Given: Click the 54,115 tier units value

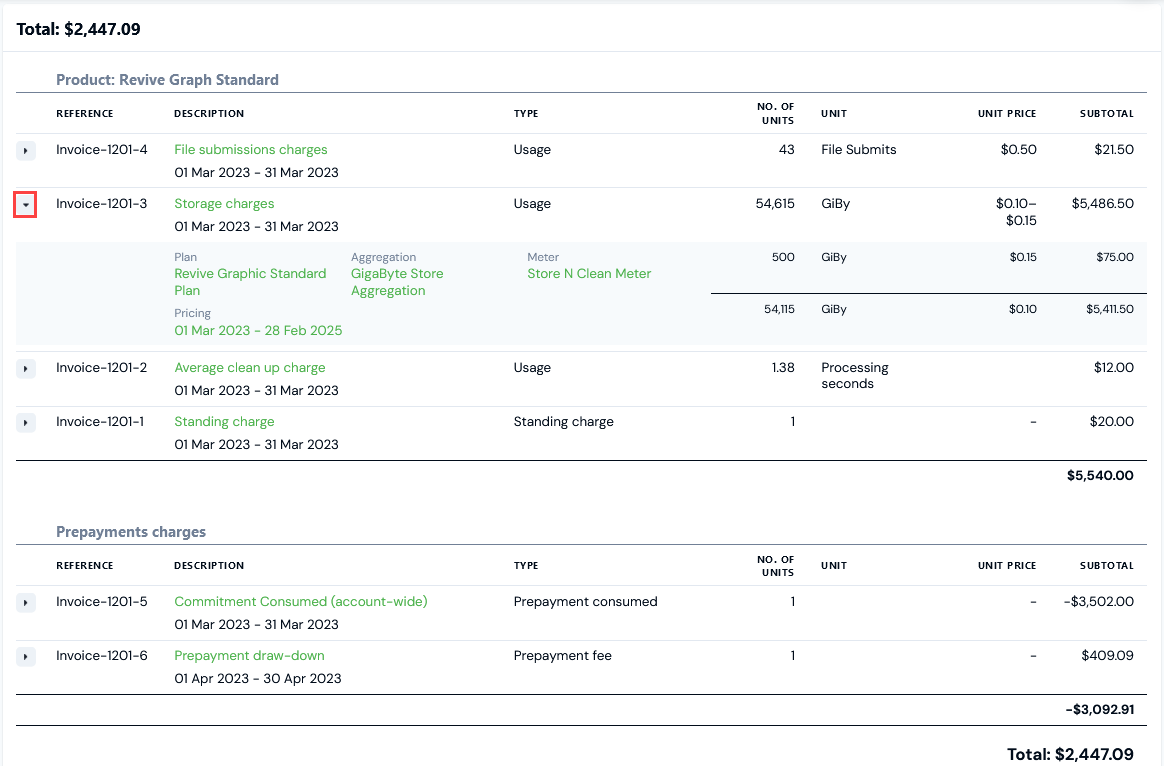Looking at the screenshot, I should point(779,309).
